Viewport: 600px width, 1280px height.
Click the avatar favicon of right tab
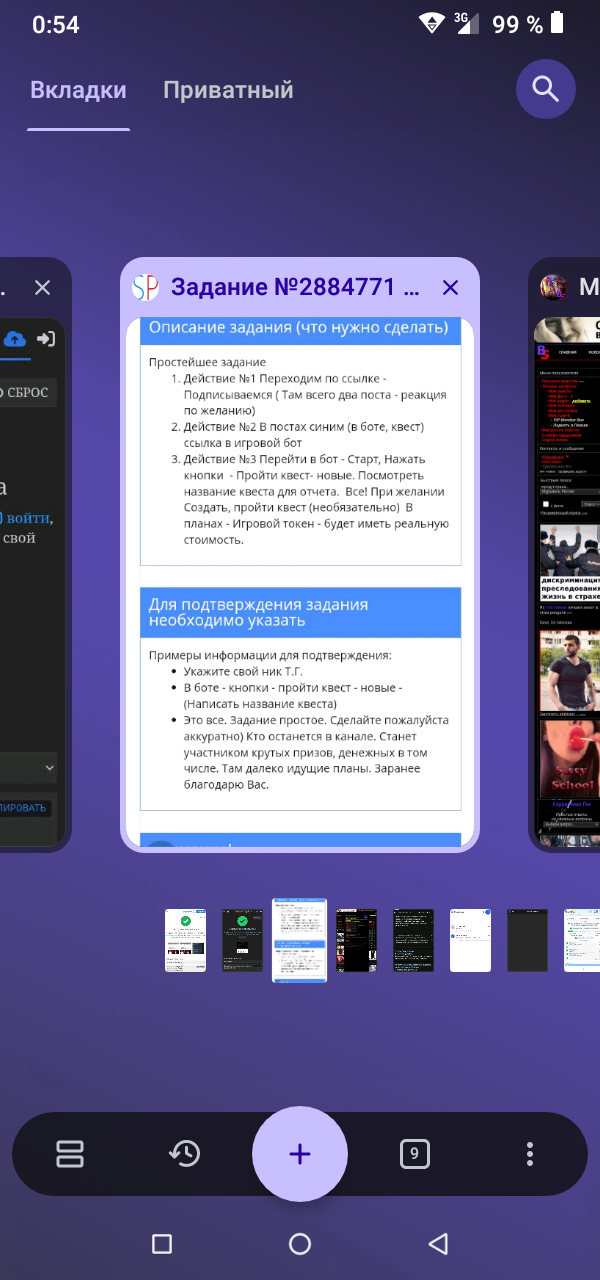click(554, 288)
